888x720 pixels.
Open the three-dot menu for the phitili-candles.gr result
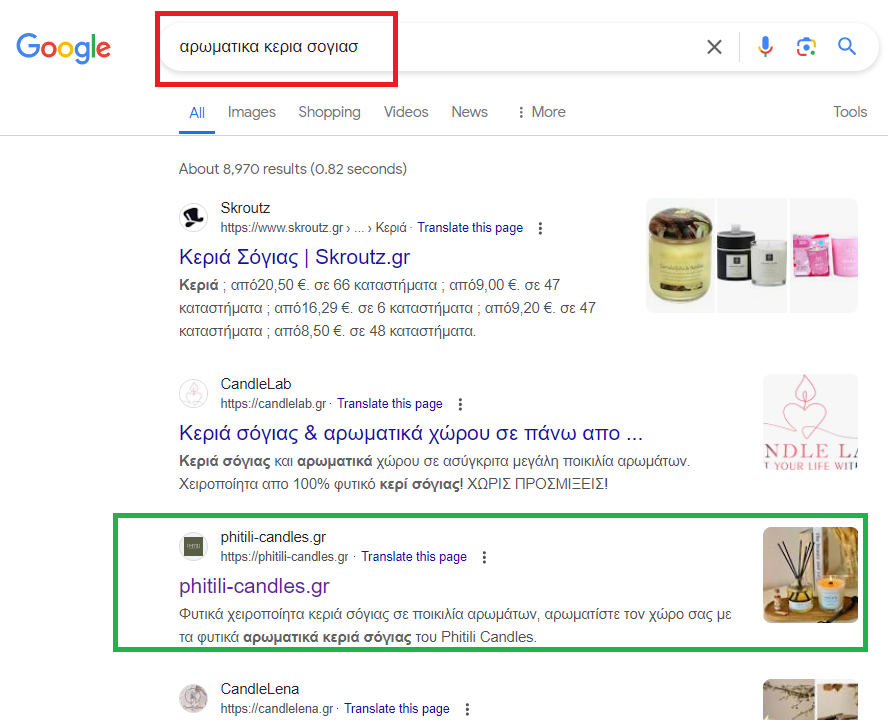[484, 557]
